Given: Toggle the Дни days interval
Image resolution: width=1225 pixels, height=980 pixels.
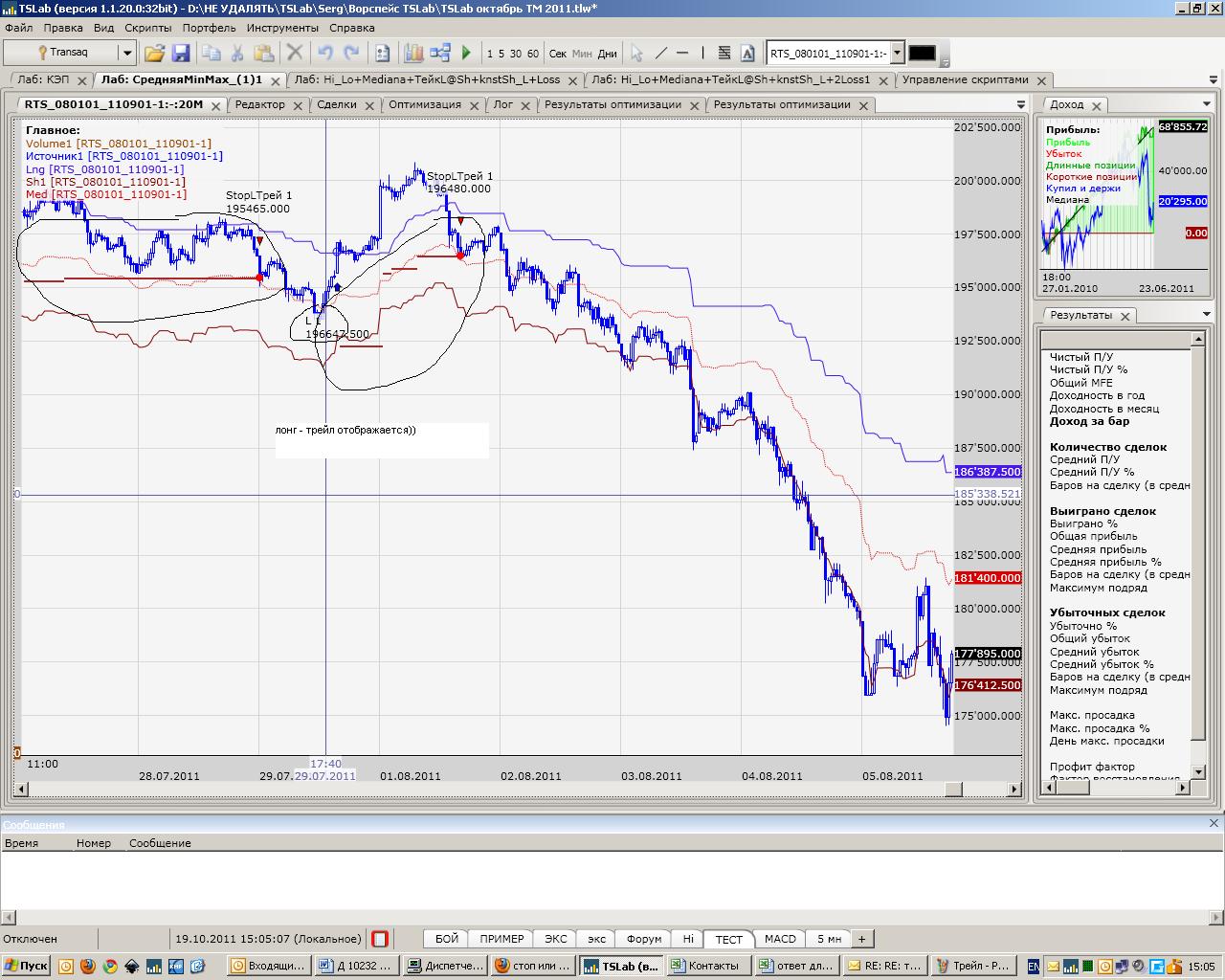Looking at the screenshot, I should pyautogui.click(x=607, y=54).
